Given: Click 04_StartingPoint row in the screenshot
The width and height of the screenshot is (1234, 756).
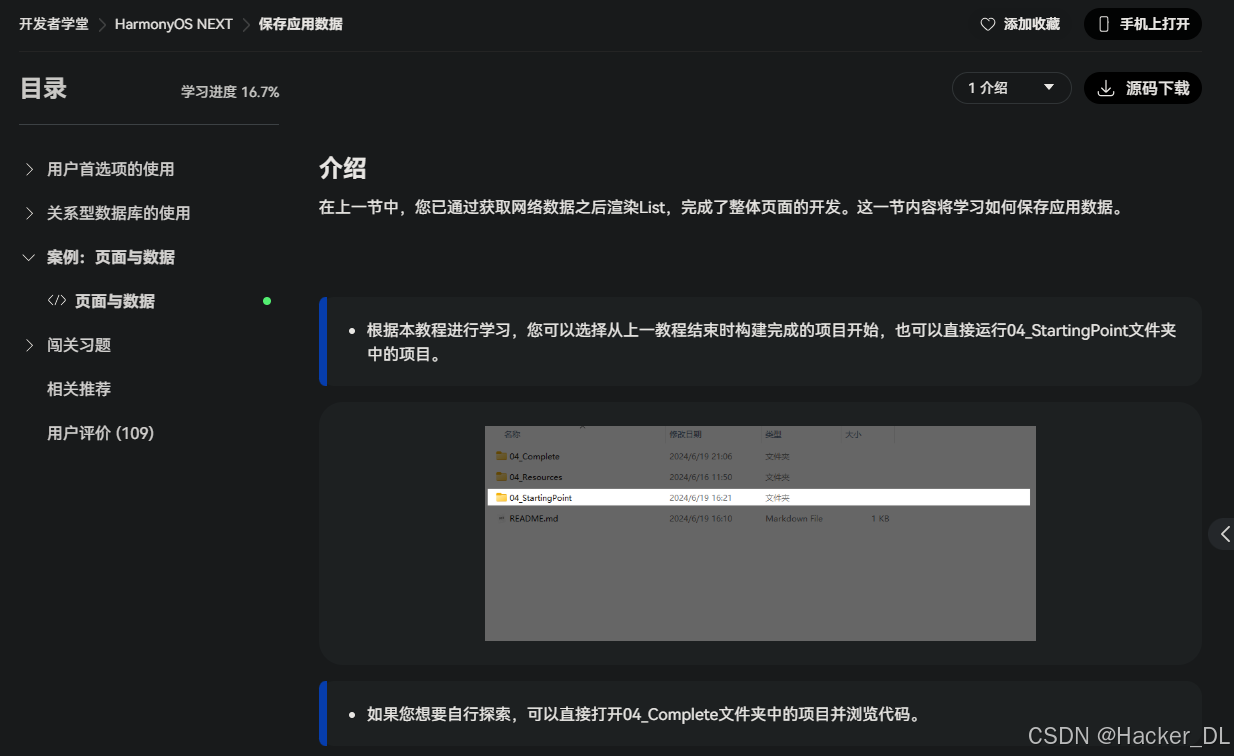Looking at the screenshot, I should 758,497.
